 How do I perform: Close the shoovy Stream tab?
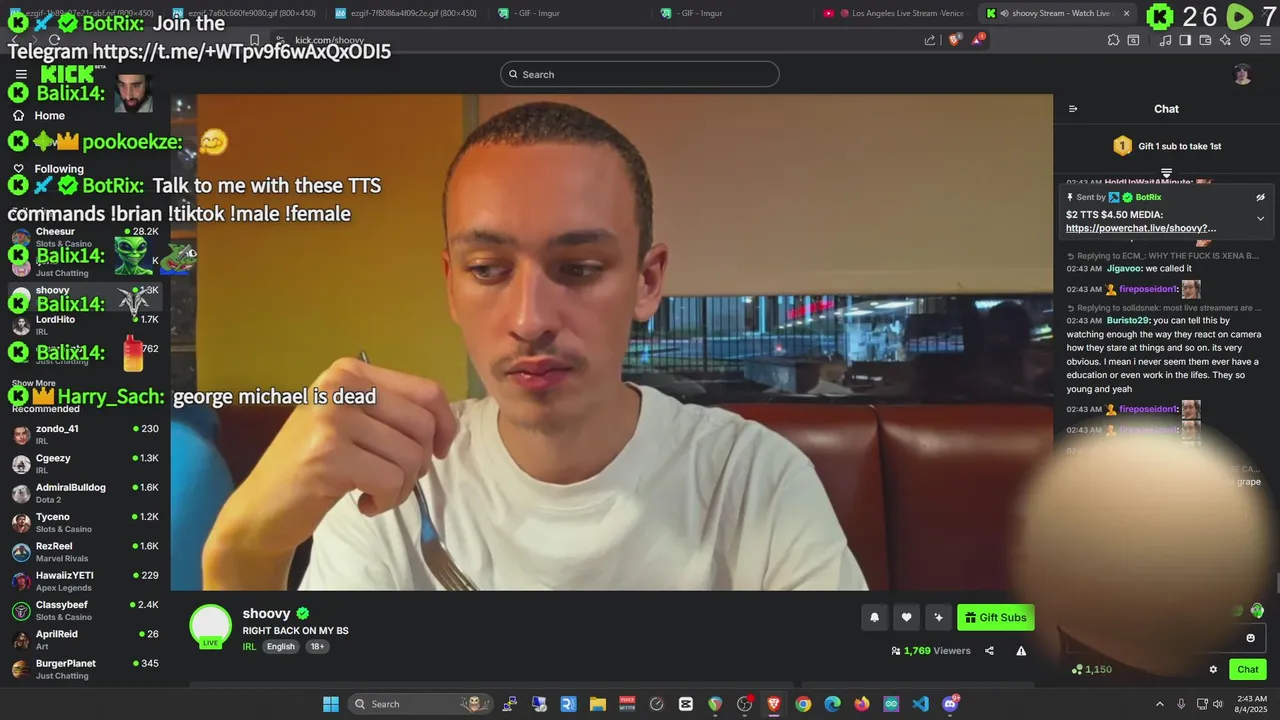(1126, 13)
